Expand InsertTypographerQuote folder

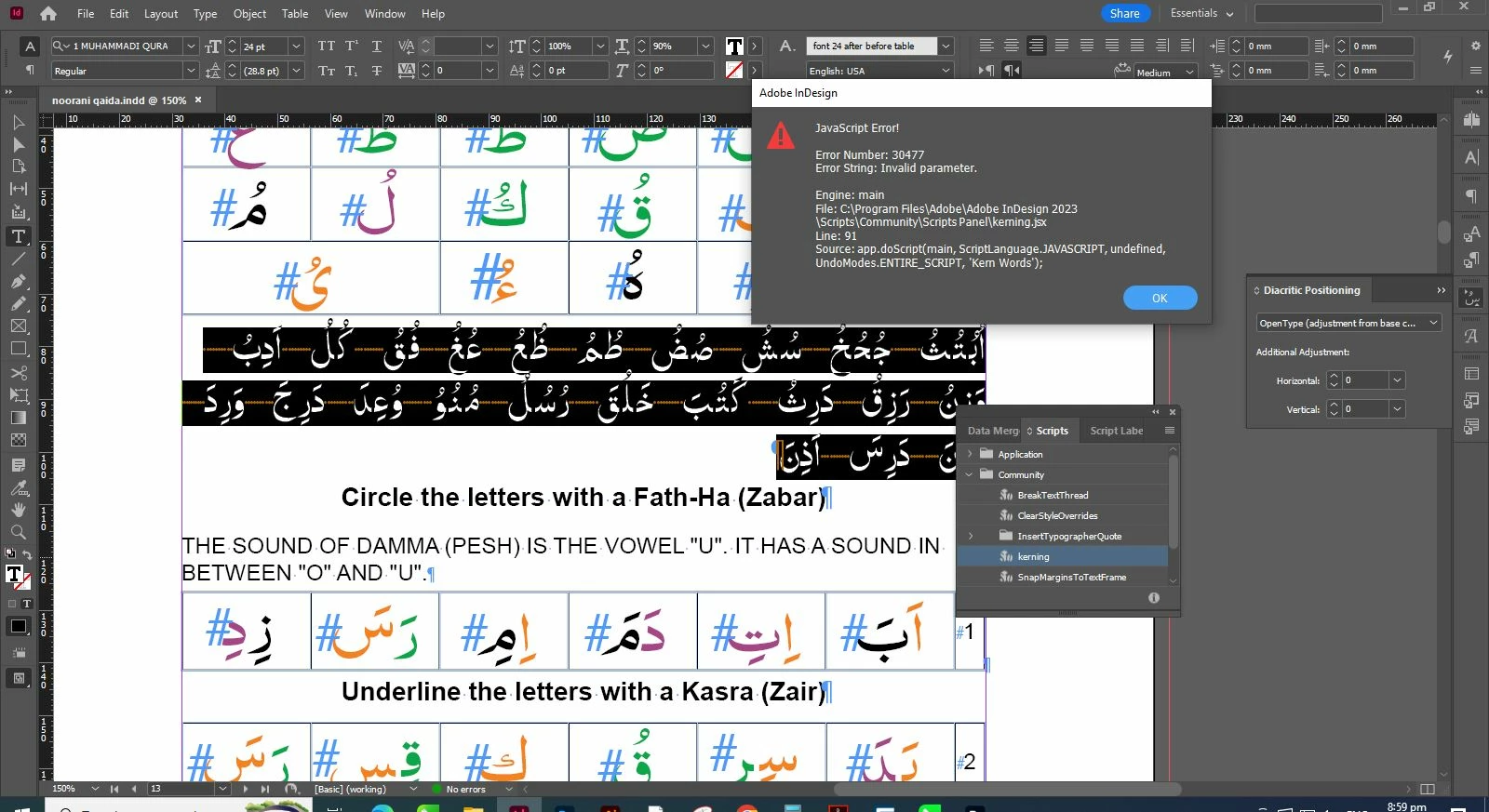971,536
